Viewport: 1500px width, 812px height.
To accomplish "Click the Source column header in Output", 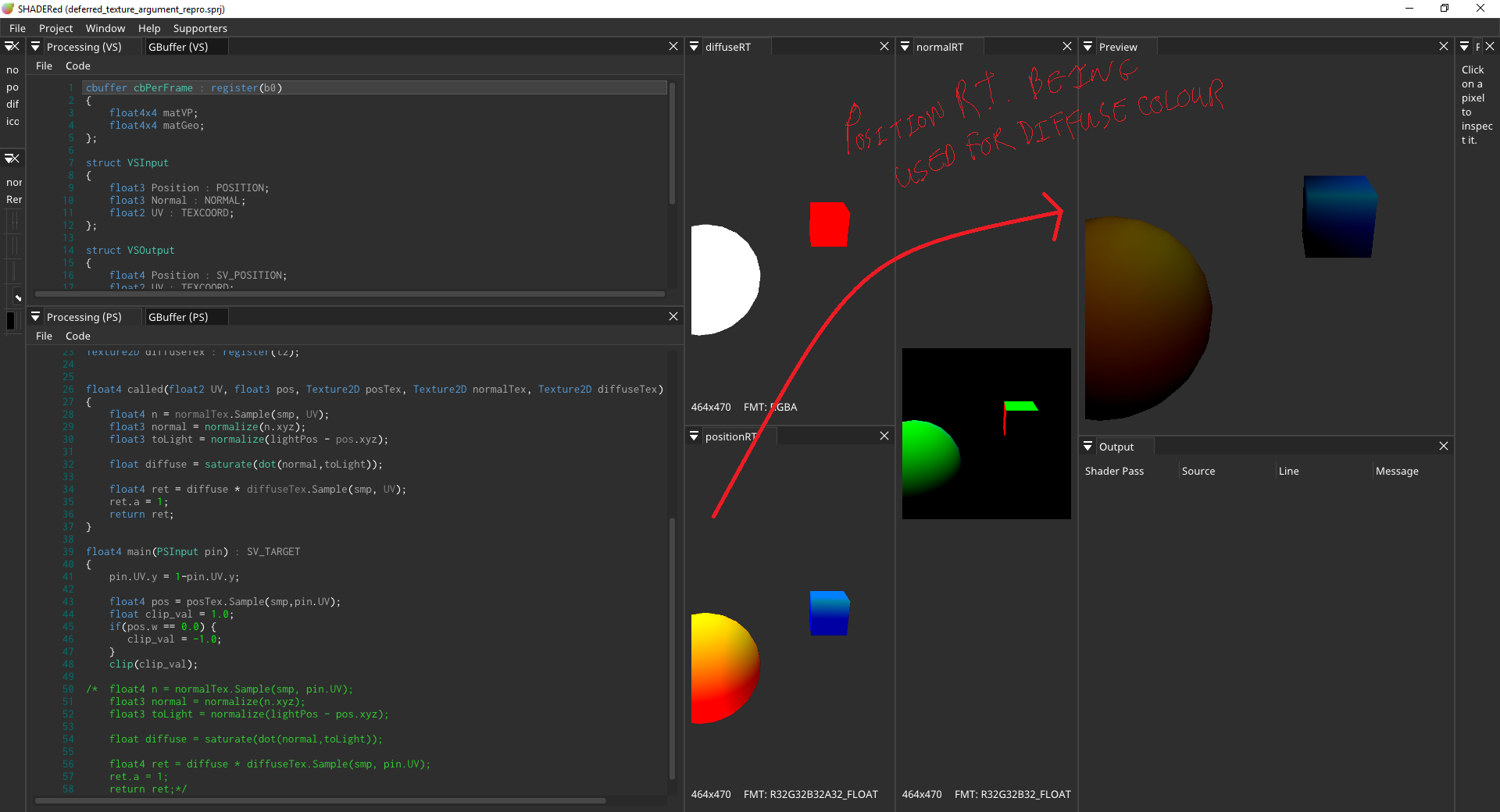I will coord(1198,471).
